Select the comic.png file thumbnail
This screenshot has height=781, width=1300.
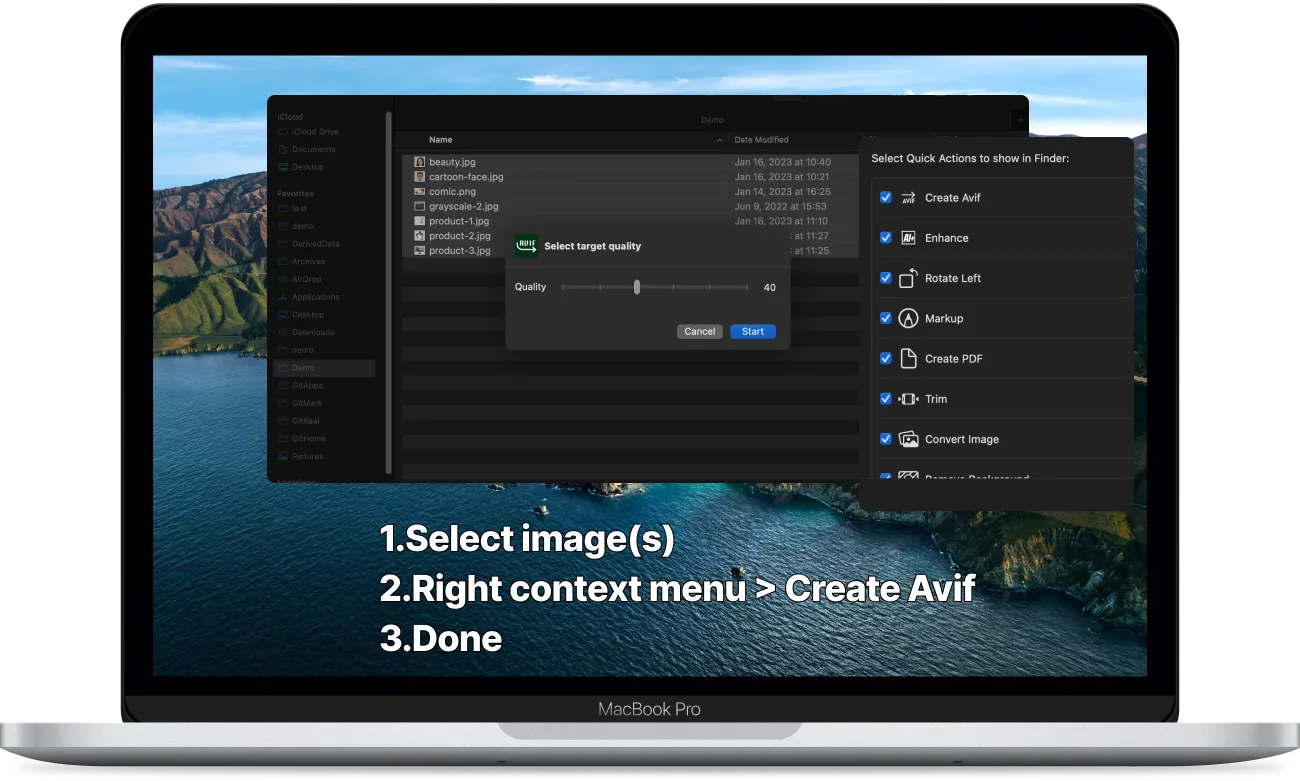[x=421, y=191]
